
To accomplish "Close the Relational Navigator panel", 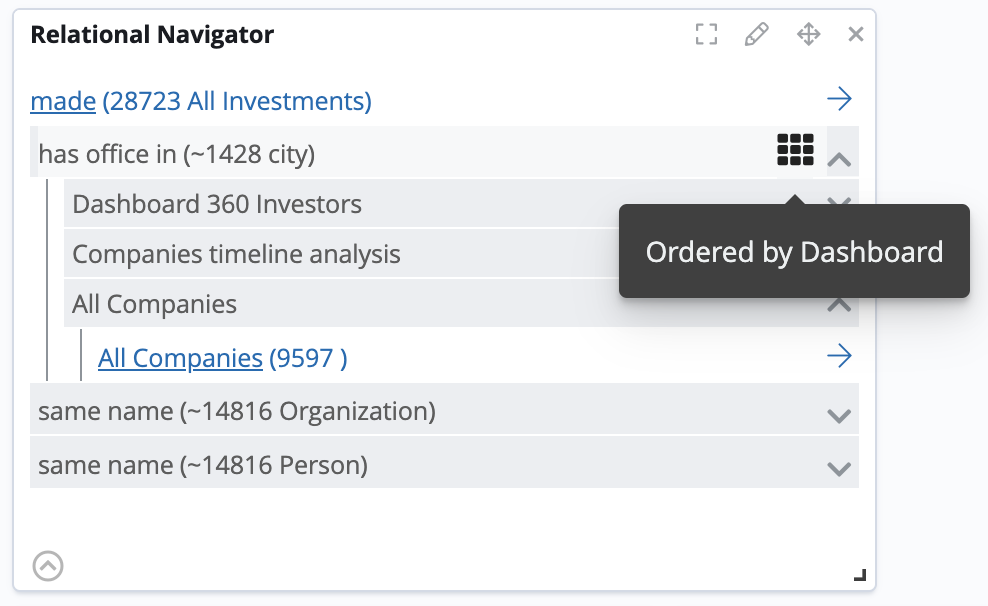I will coord(856,33).
